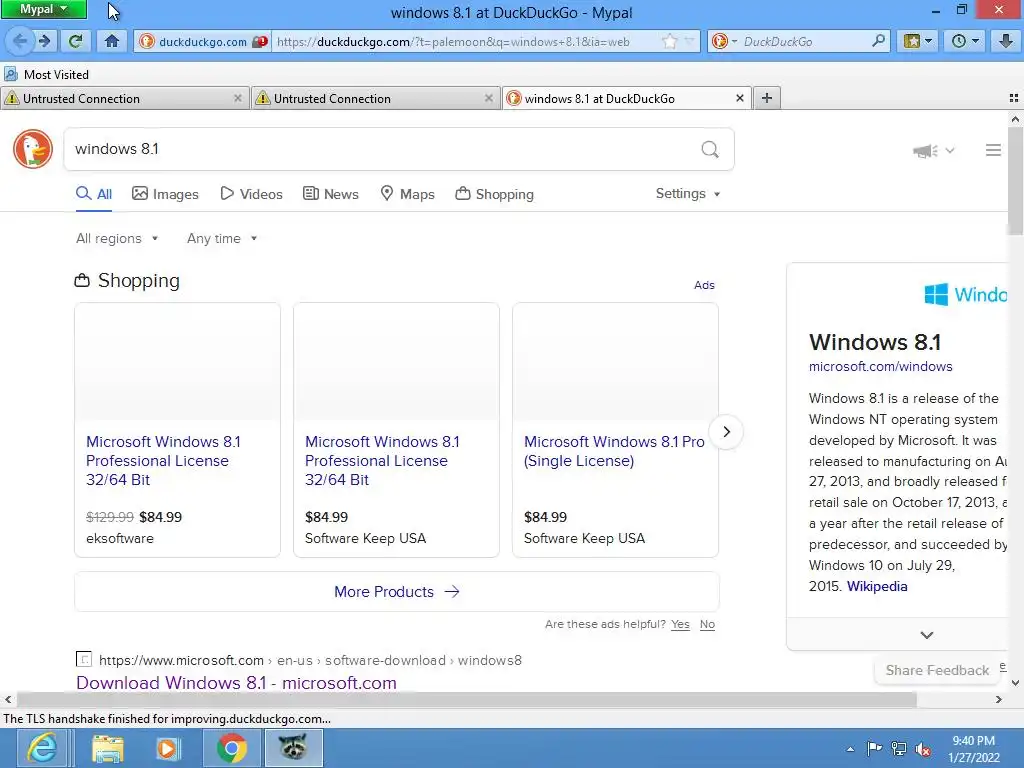Switch to the first Untrusted Connection tab
The width and height of the screenshot is (1024, 768).
click(x=124, y=98)
